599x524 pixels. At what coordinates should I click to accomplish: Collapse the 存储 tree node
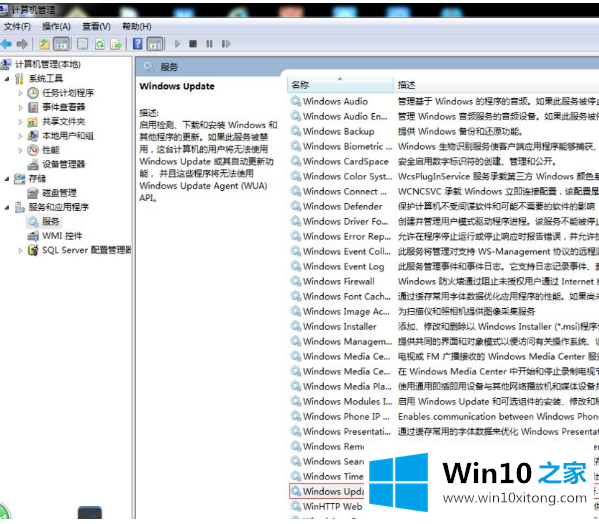(7, 179)
